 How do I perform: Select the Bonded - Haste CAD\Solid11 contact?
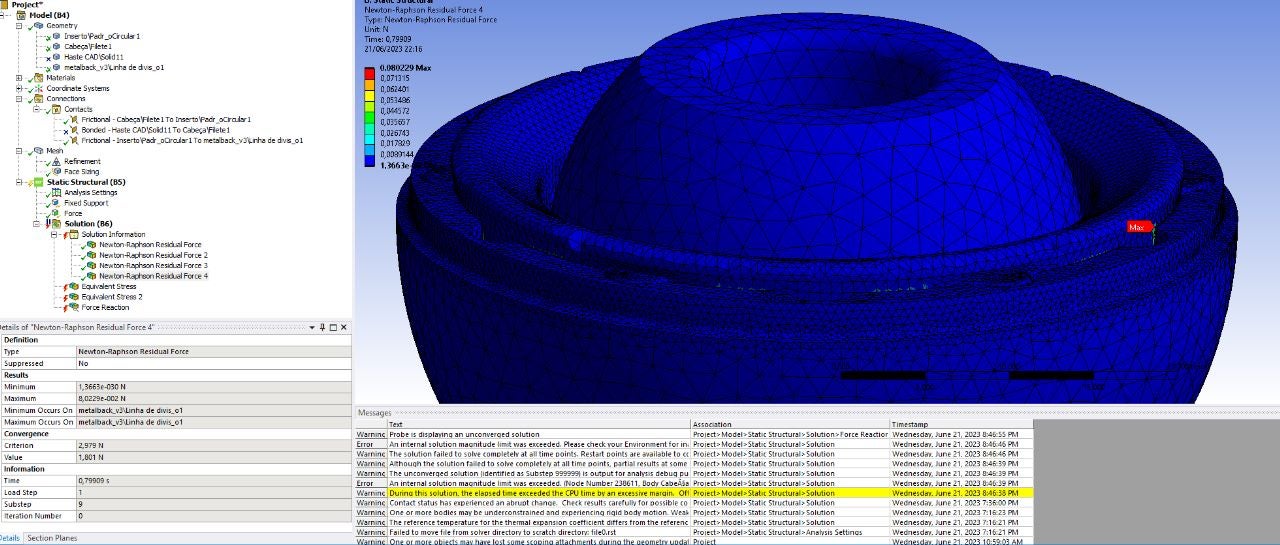coord(155,130)
